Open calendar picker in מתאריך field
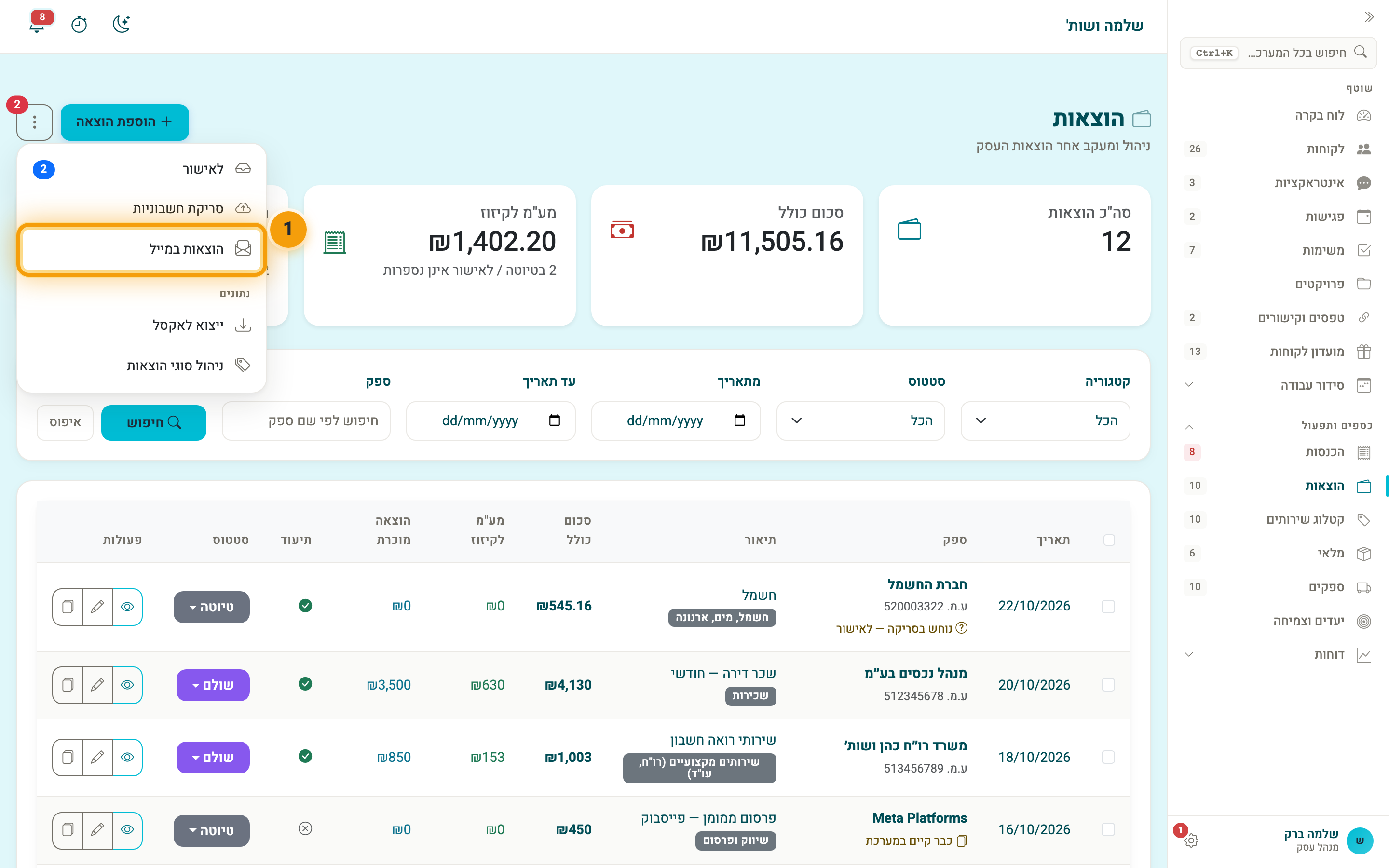1389x868 pixels. [740, 420]
